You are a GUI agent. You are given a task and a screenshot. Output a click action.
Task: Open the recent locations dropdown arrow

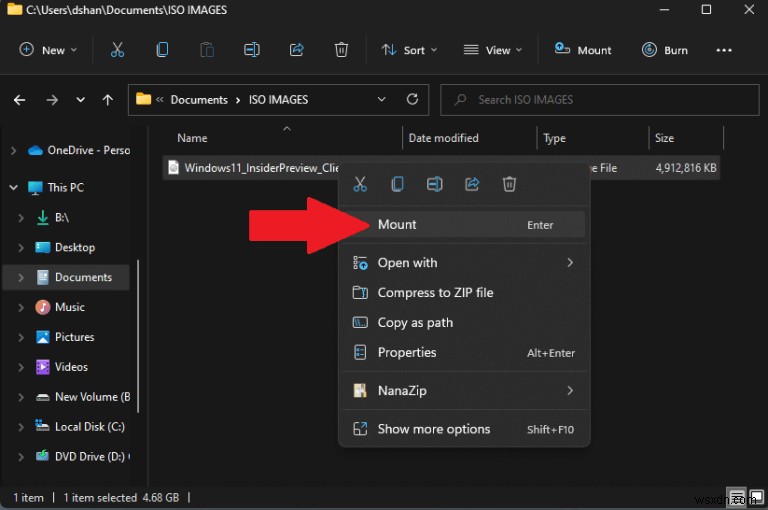pyautogui.click(x=80, y=100)
